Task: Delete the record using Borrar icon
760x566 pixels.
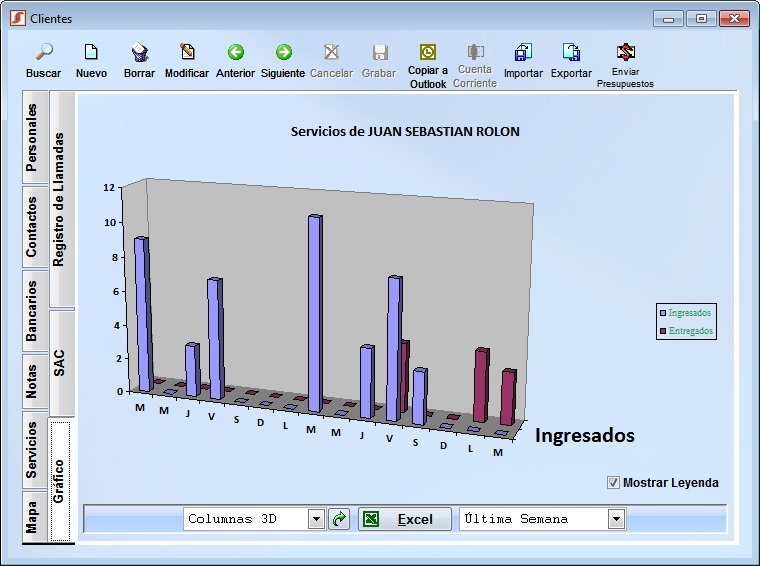Action: [140, 53]
